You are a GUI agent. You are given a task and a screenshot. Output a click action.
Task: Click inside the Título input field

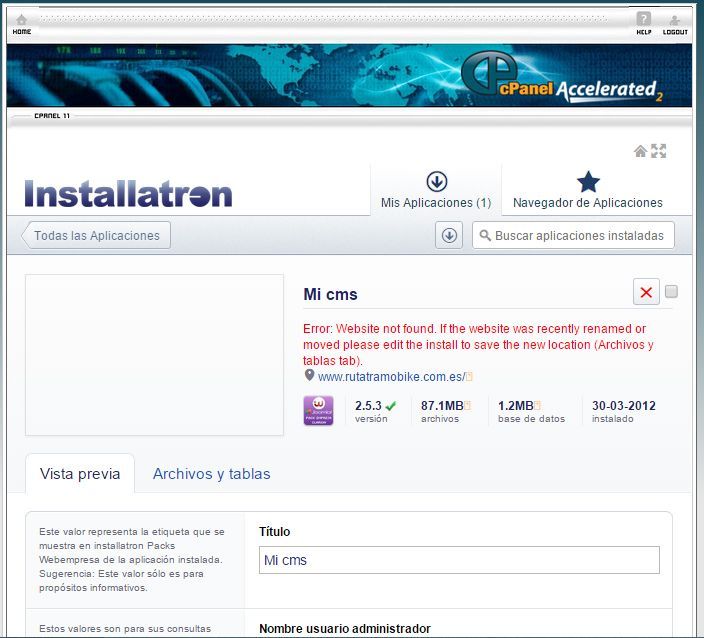click(459, 560)
